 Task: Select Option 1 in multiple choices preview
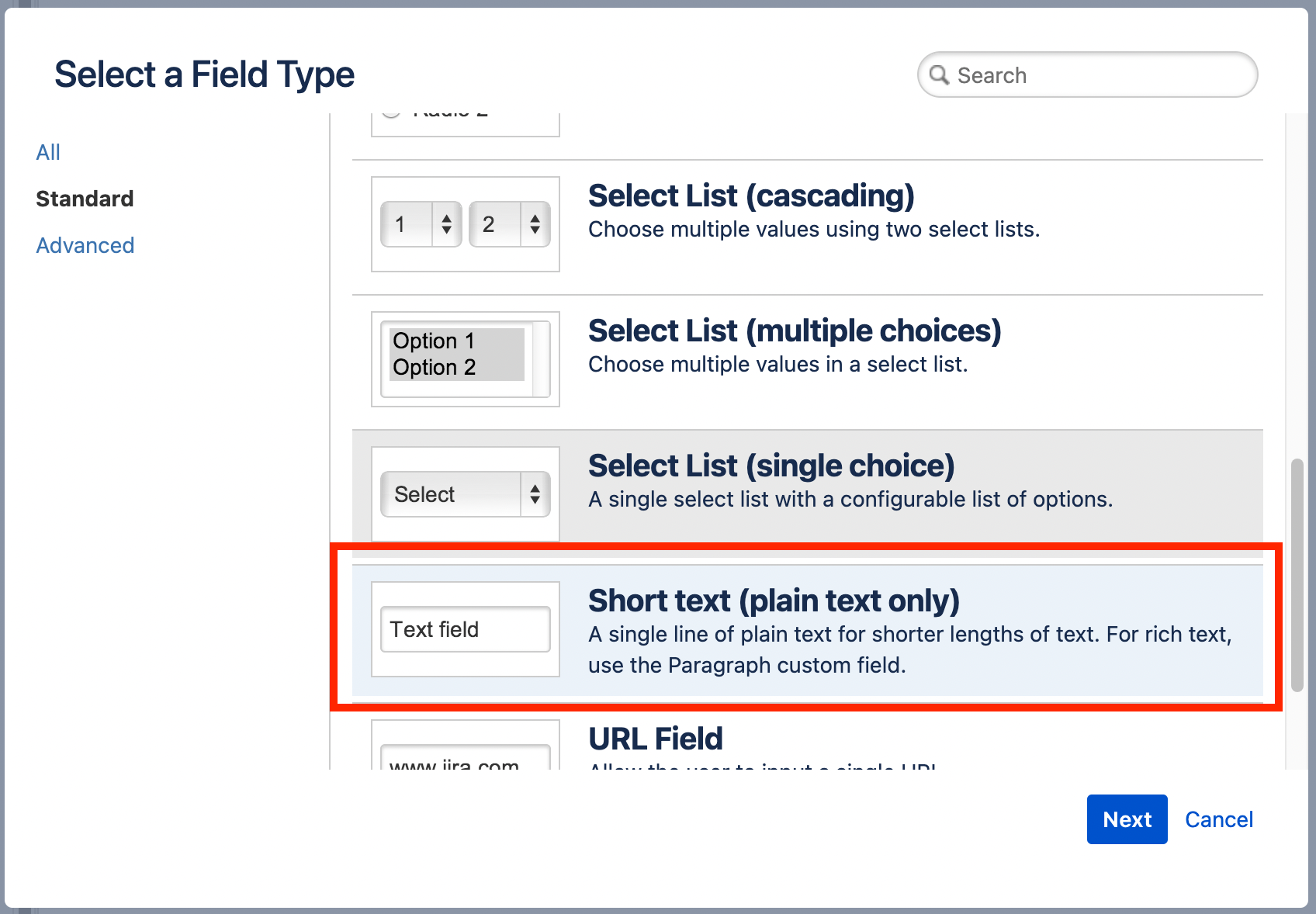click(x=432, y=341)
